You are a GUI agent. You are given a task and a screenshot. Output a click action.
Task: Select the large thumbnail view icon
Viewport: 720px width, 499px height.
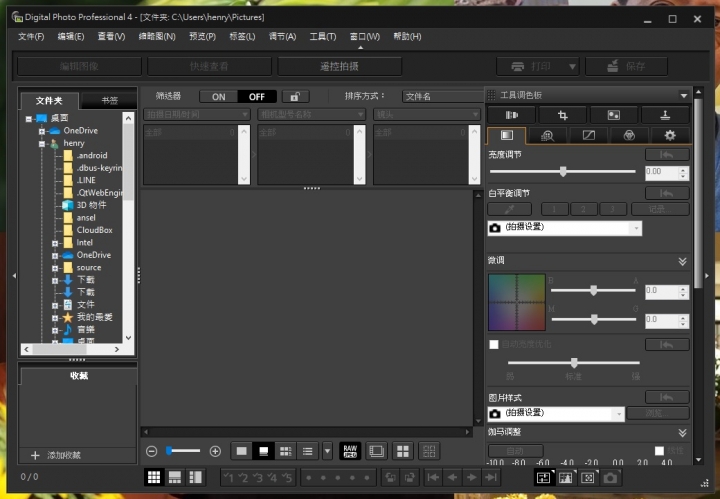coord(242,451)
